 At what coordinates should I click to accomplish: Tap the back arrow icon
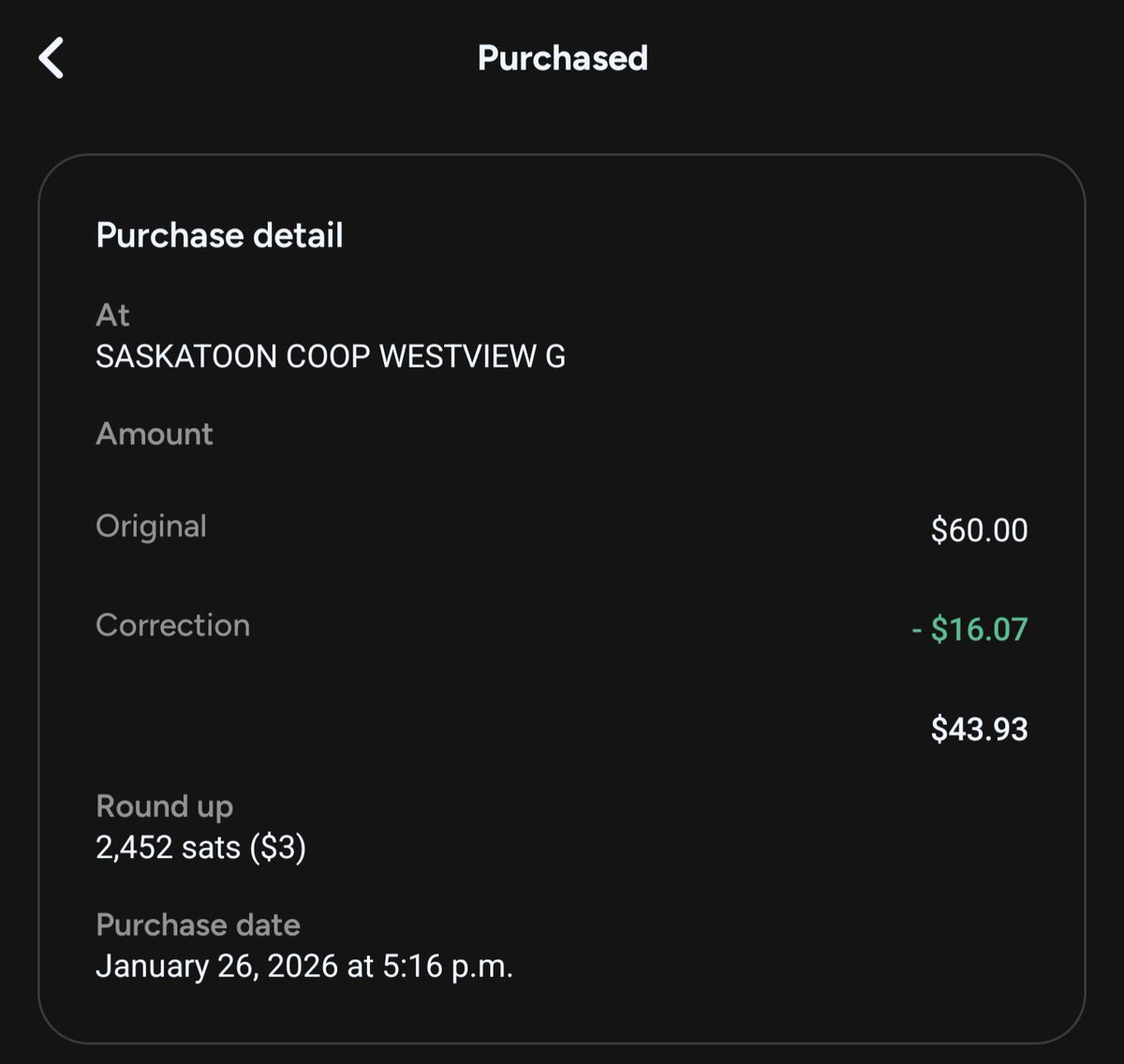(x=52, y=58)
